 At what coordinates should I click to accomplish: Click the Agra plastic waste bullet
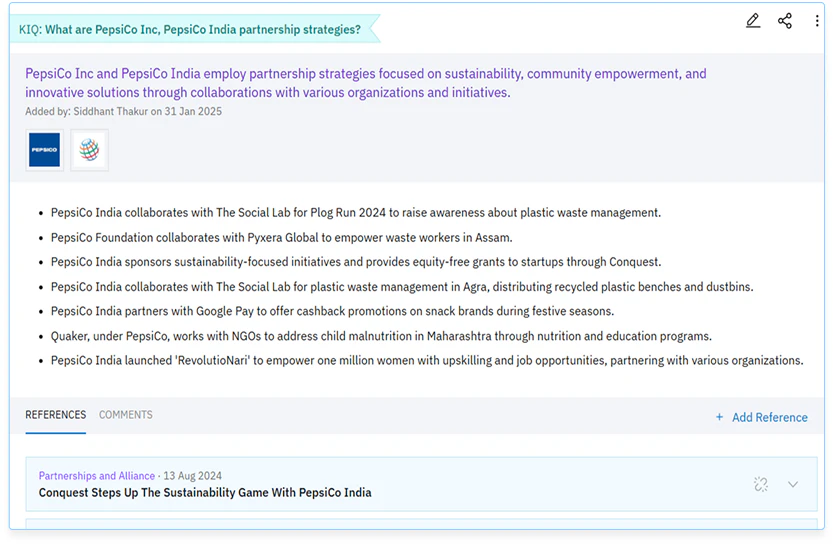coord(402,287)
